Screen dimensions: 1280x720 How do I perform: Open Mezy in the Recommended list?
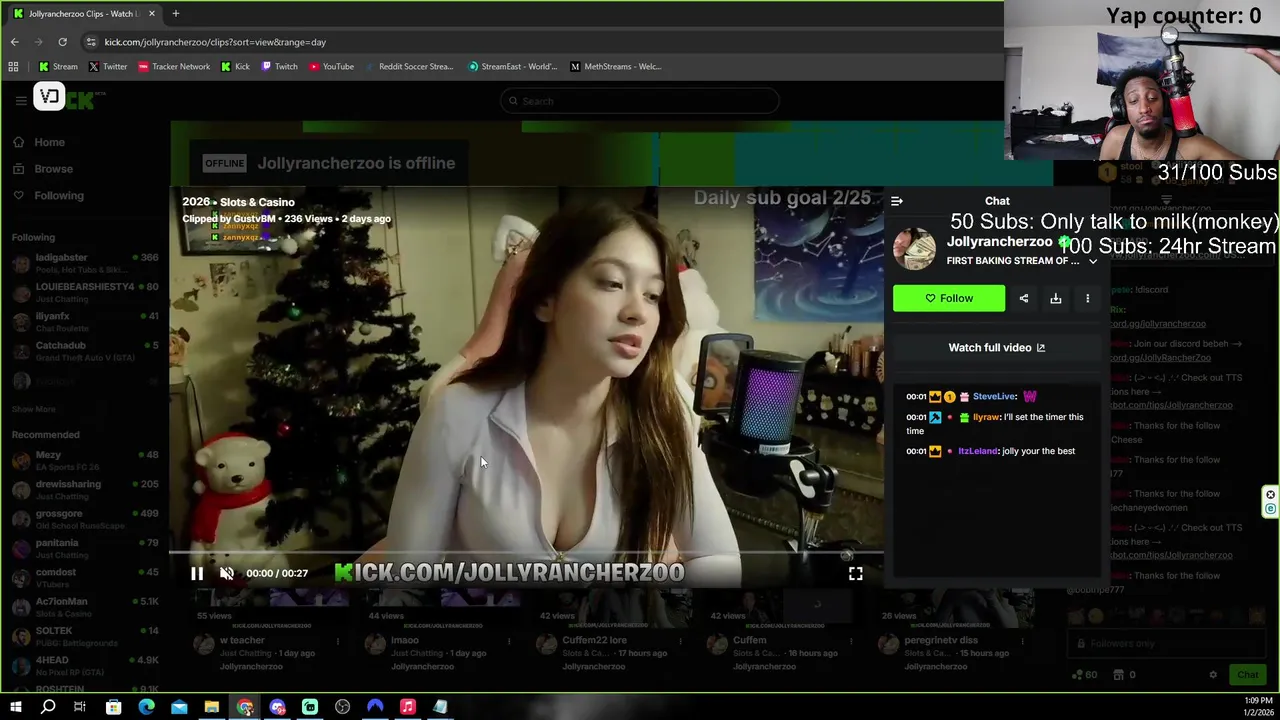(85, 460)
